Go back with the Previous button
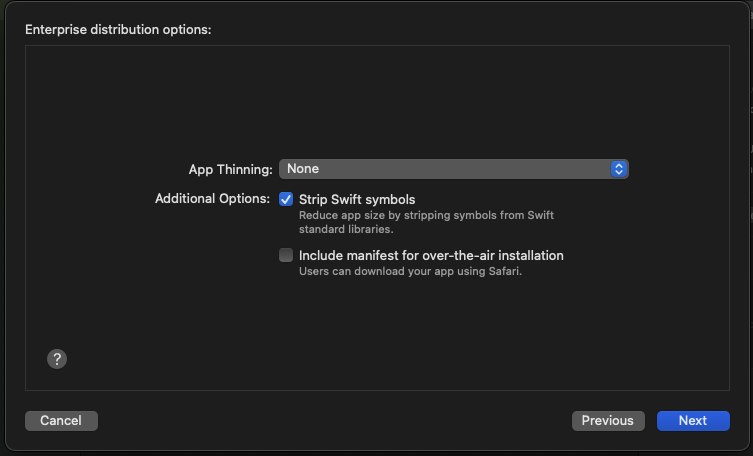The image size is (753, 456). click(607, 420)
